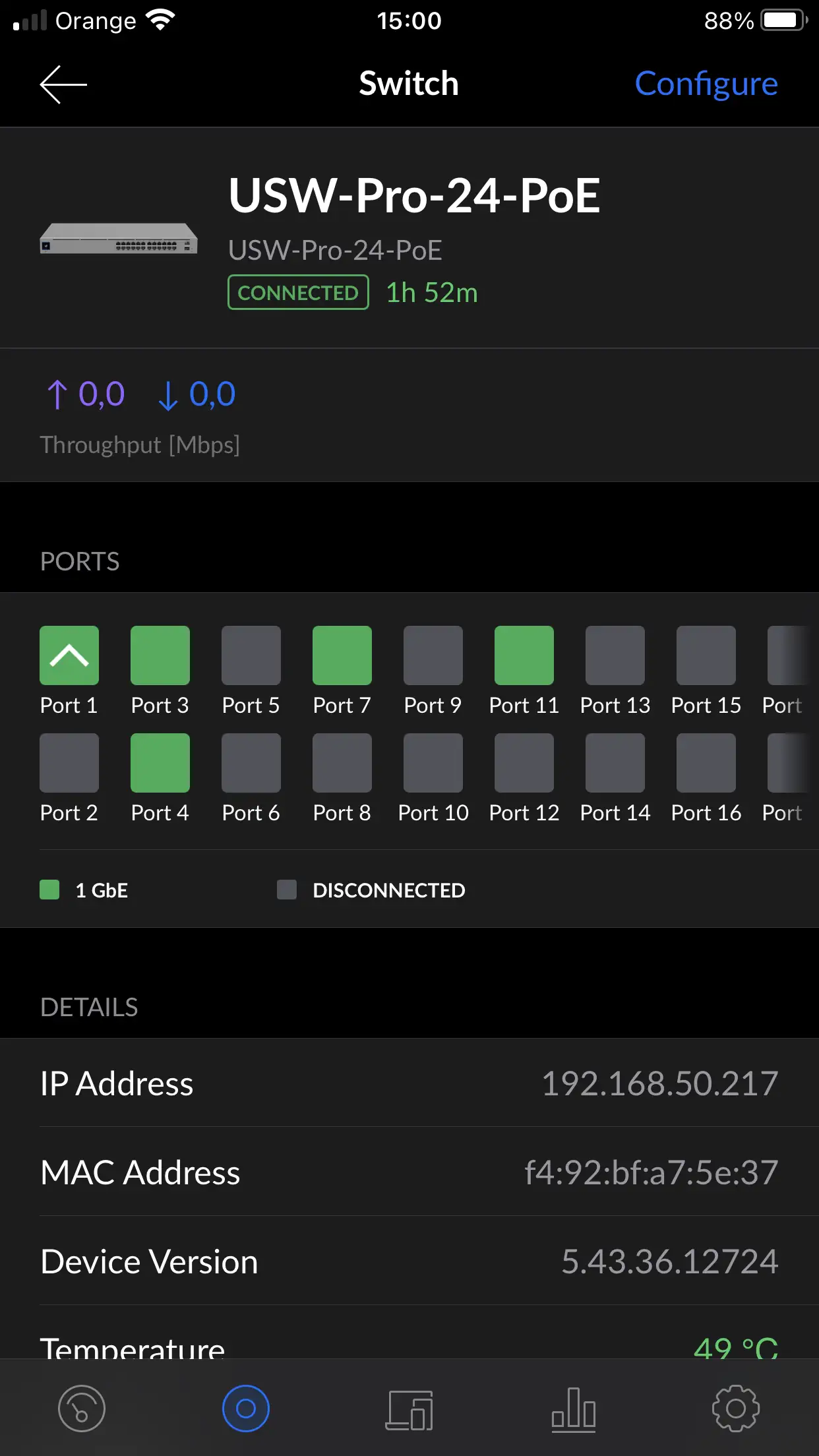Tap the green 1 GbE legend swatch
The width and height of the screenshot is (819, 1456).
(x=49, y=890)
